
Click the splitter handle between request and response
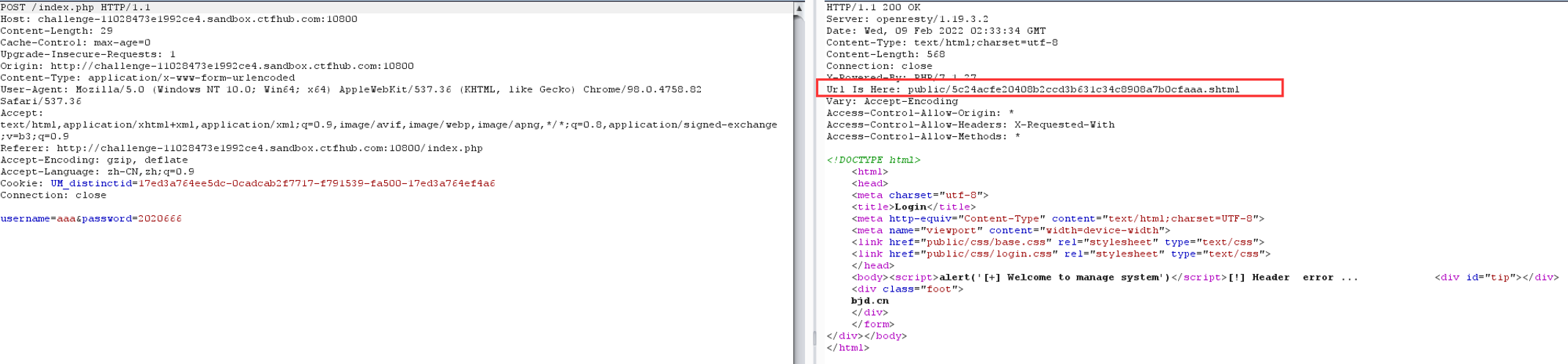(814, 338)
